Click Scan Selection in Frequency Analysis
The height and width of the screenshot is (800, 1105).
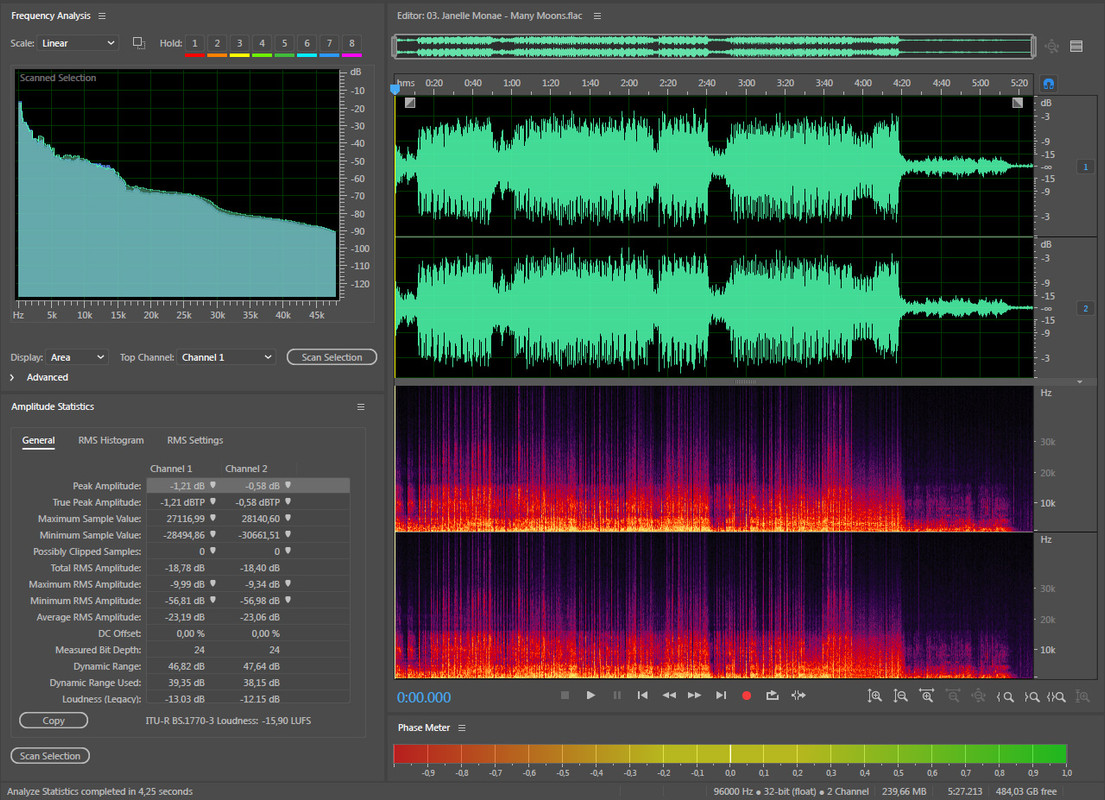pyautogui.click(x=332, y=357)
